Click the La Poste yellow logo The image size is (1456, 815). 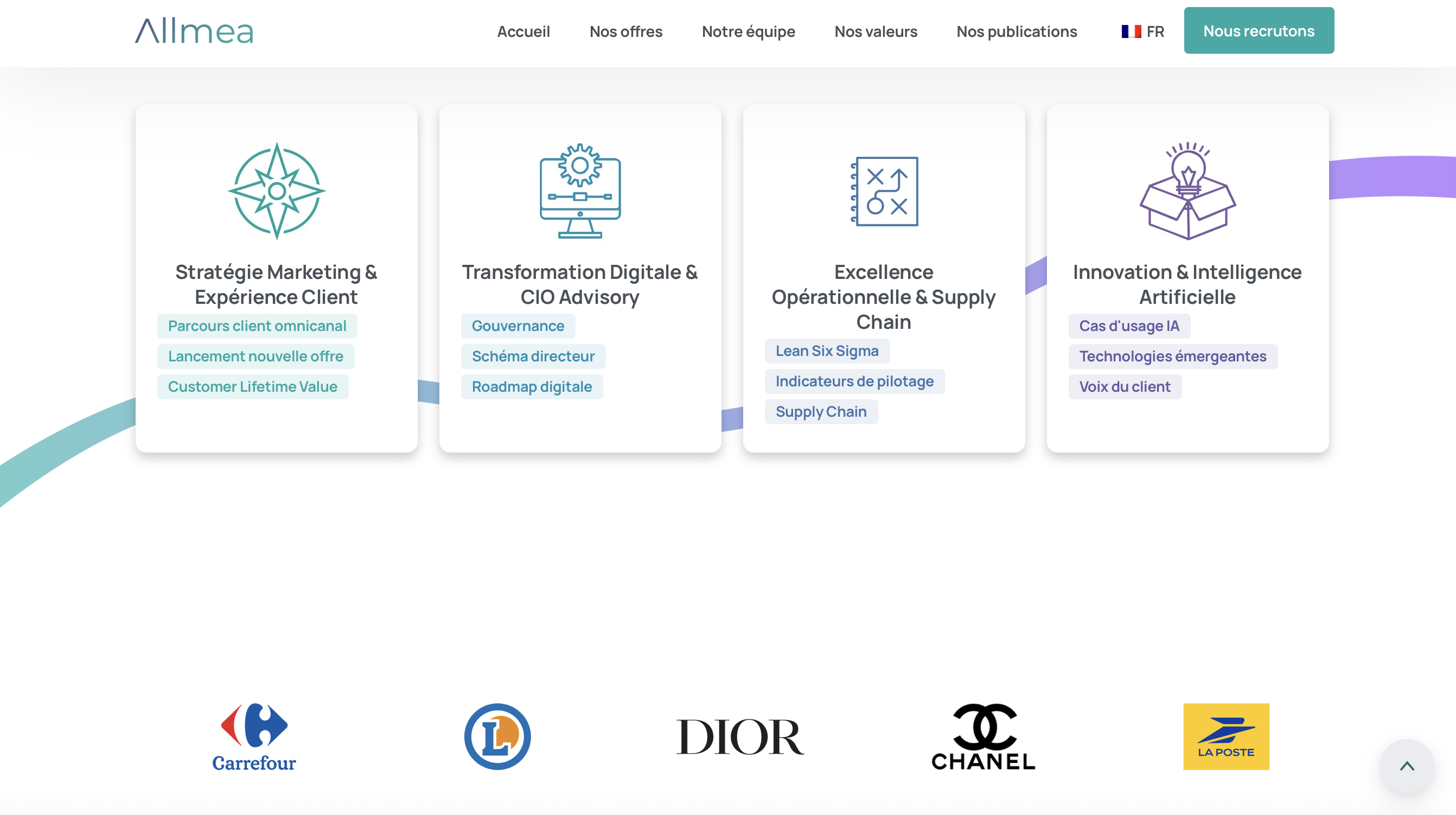(1226, 736)
